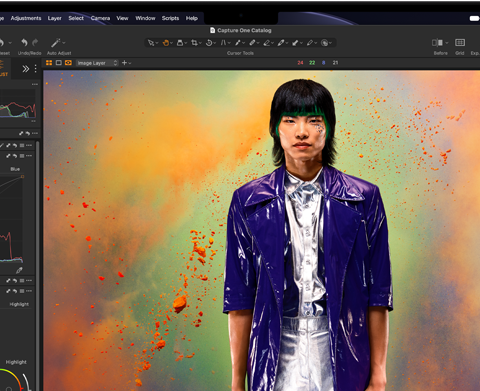Open the Before view options arrow
Image resolution: width=480 pixels, height=391 pixels.
pyautogui.click(x=447, y=43)
